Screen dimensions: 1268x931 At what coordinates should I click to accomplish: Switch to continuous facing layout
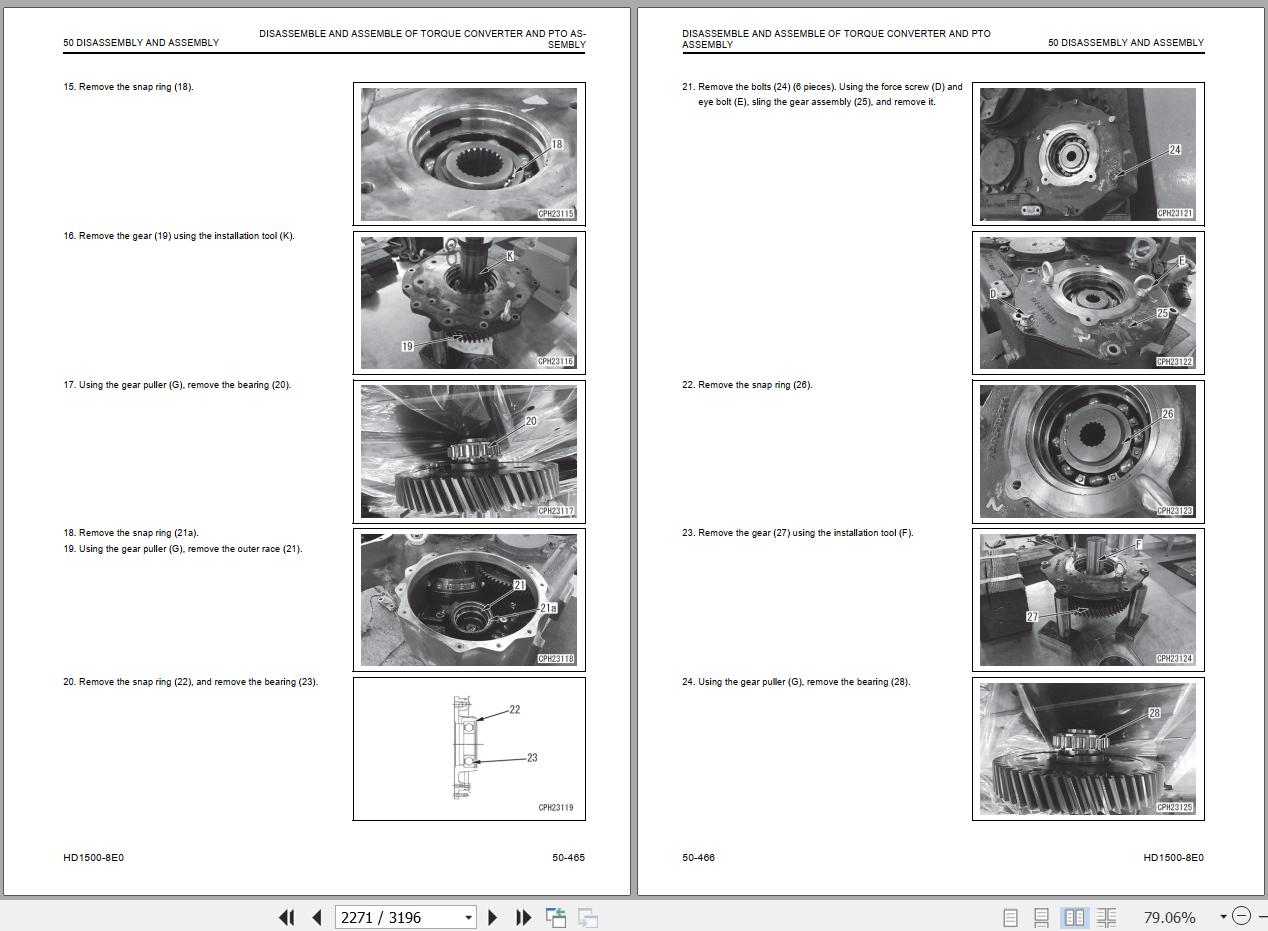click(1106, 917)
